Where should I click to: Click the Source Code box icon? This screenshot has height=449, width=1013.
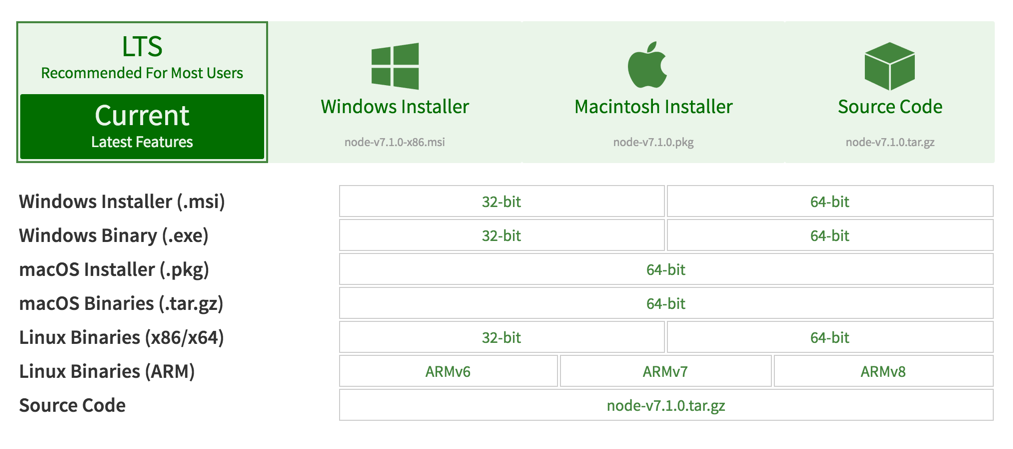(889, 66)
